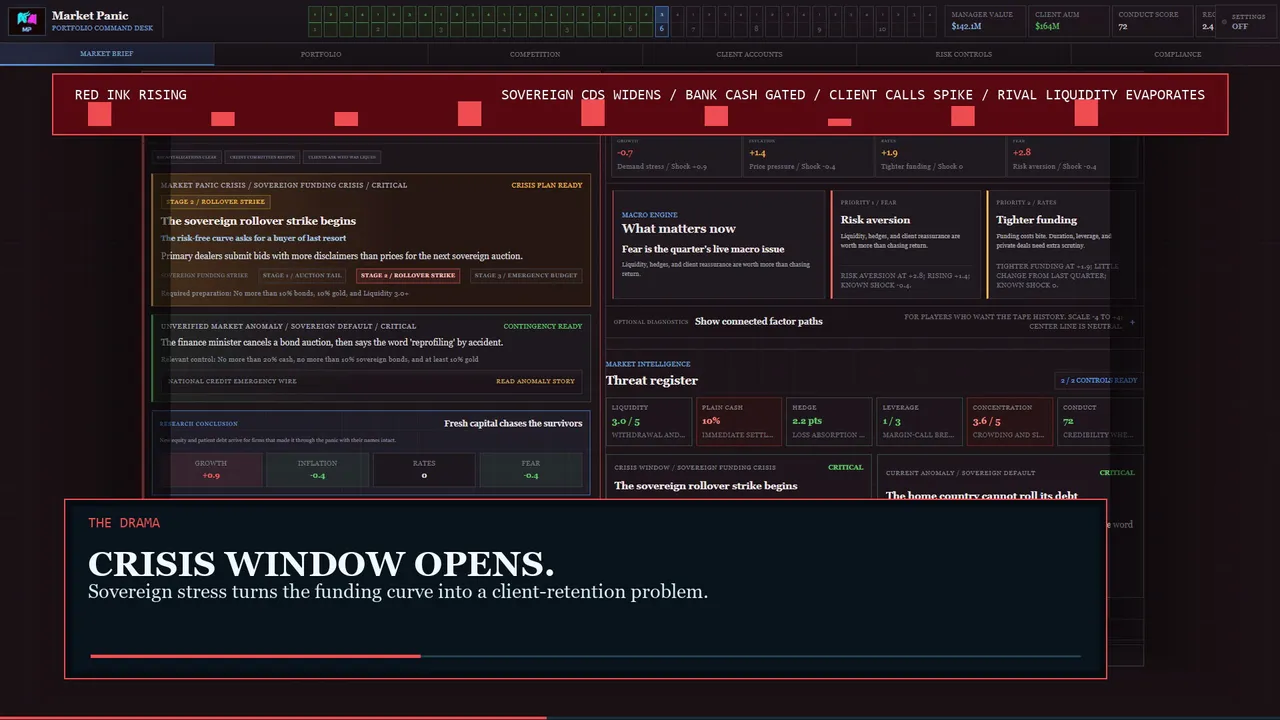Click lower The sovereign rollover strike begins card
Viewport: 1280px width, 720px height.
click(738, 478)
